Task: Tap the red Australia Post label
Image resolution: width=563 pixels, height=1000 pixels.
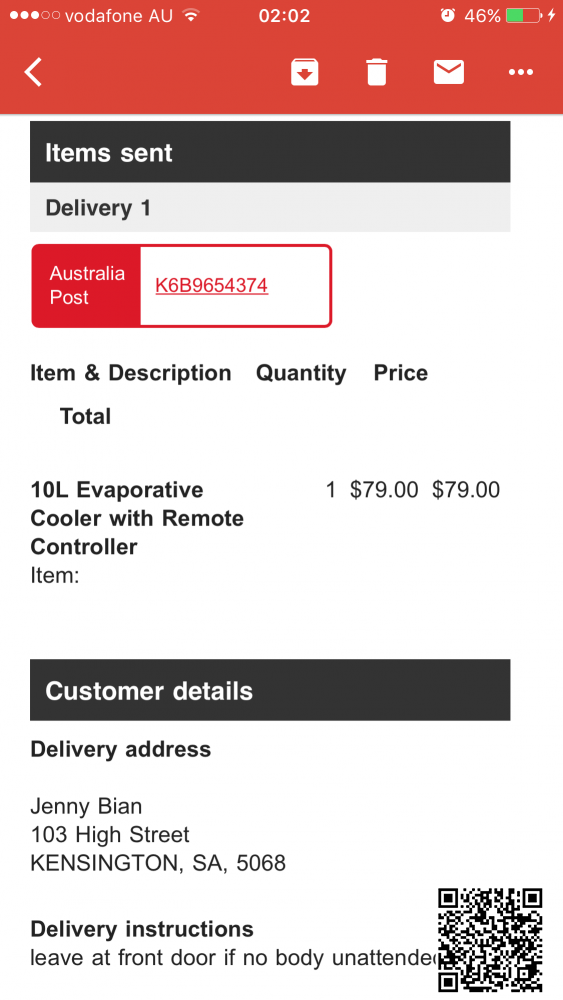Action: (x=86, y=286)
